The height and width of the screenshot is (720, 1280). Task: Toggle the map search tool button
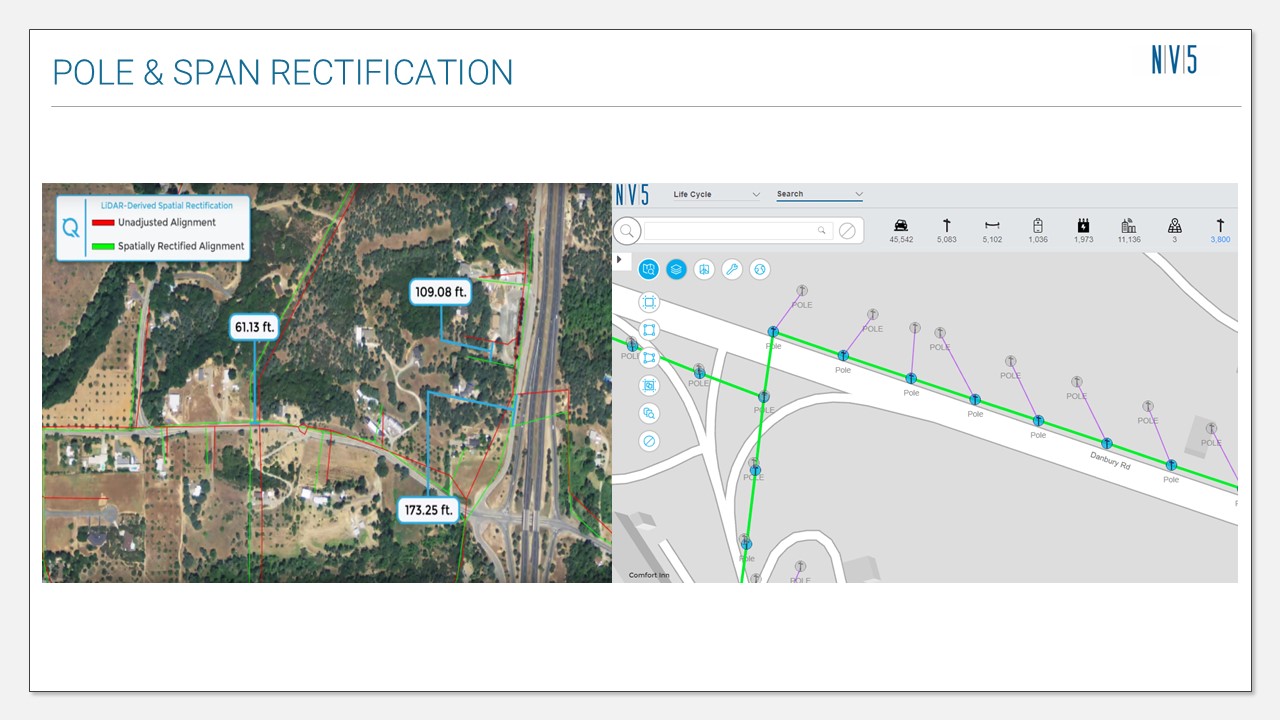pos(649,269)
